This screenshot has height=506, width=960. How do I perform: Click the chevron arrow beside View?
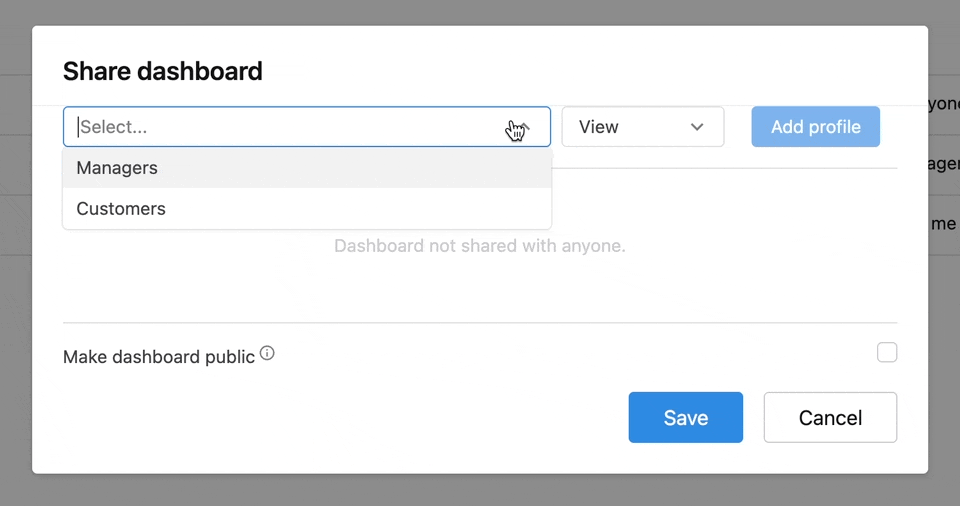[x=697, y=127]
